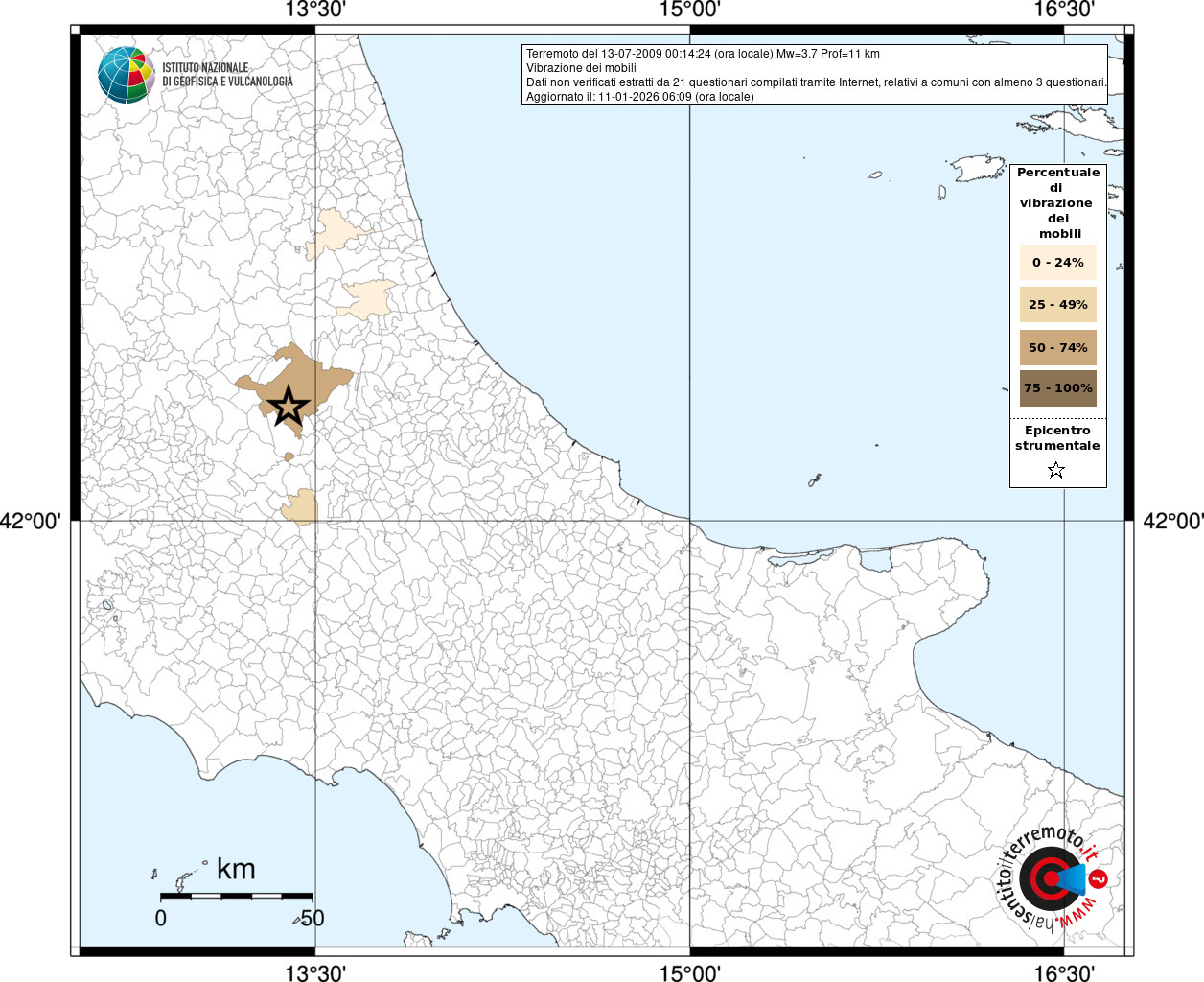Click the INGV globe logo
This screenshot has height=982, width=1204.
pyautogui.click(x=126, y=75)
